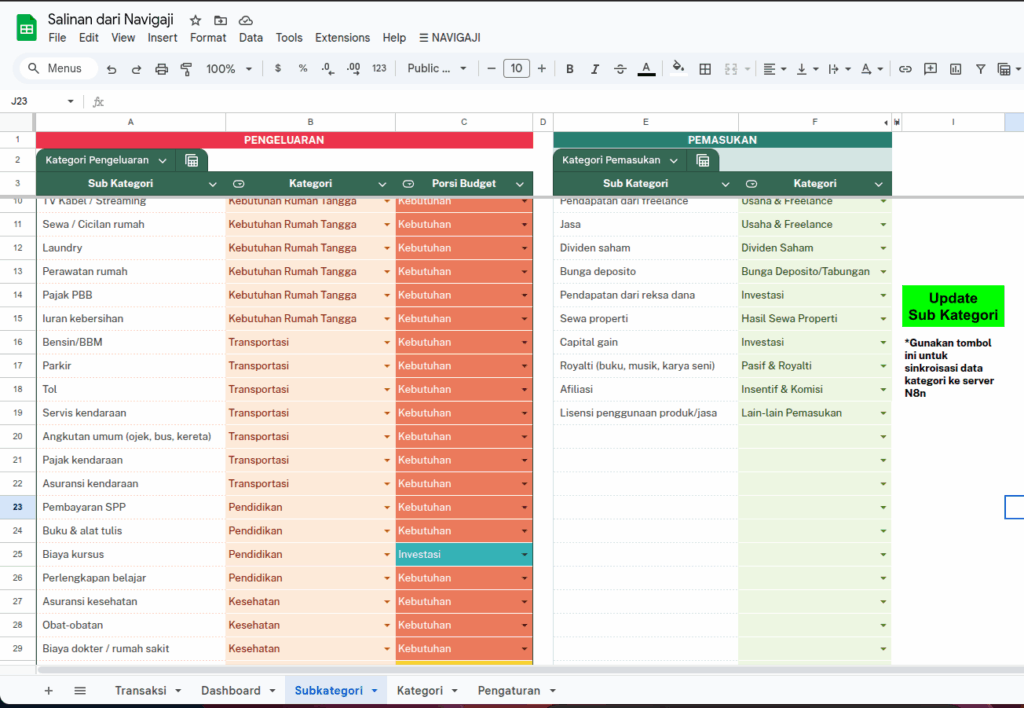The image size is (1024, 708).
Task: Open the Extensions menu
Action: click(342, 38)
